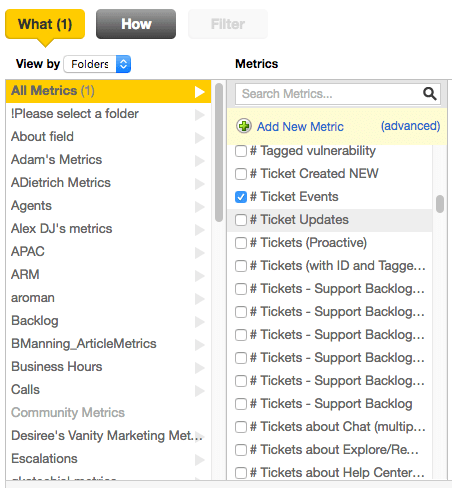Select the Calls folder
452x488 pixels.
(x=108, y=390)
